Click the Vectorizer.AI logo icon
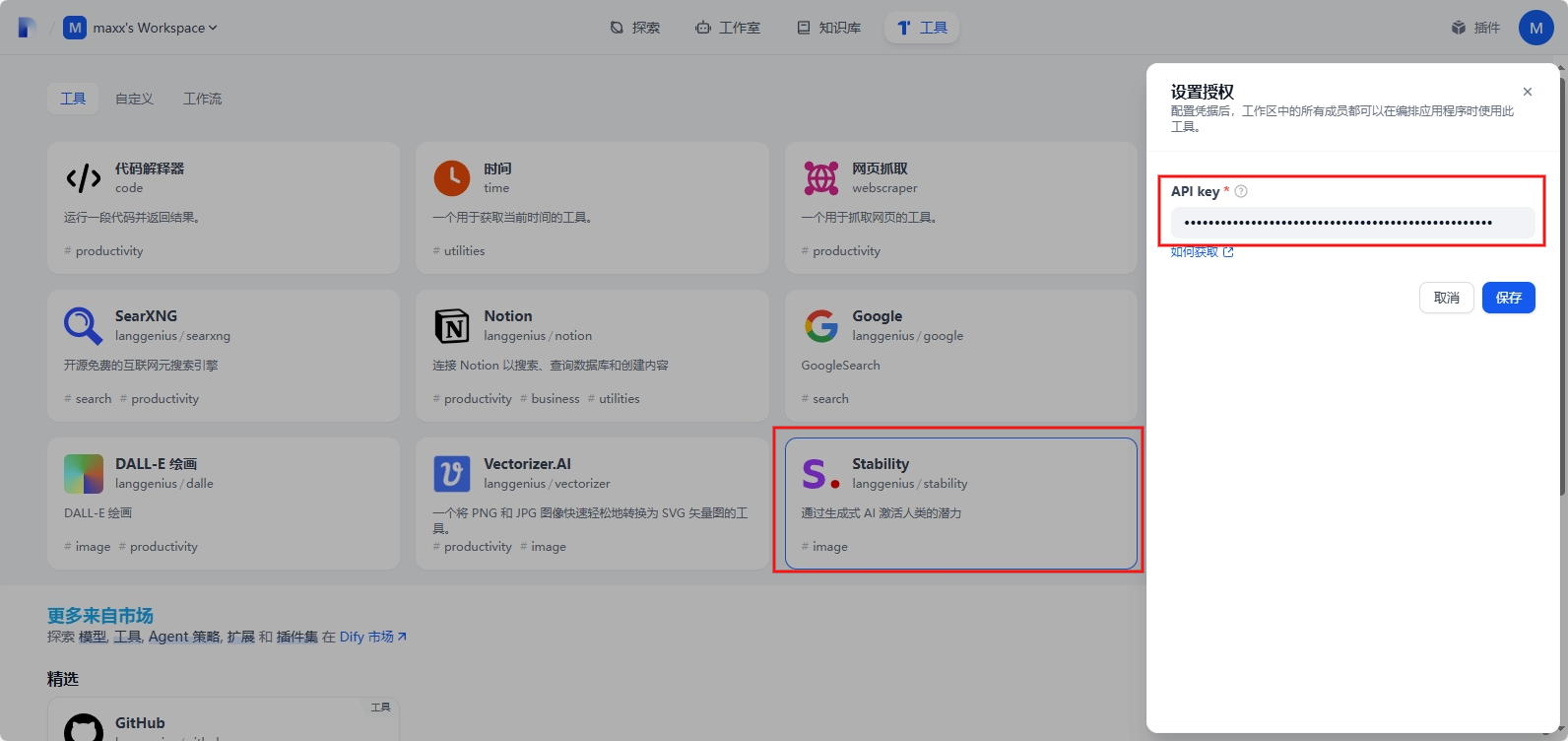 coord(452,474)
